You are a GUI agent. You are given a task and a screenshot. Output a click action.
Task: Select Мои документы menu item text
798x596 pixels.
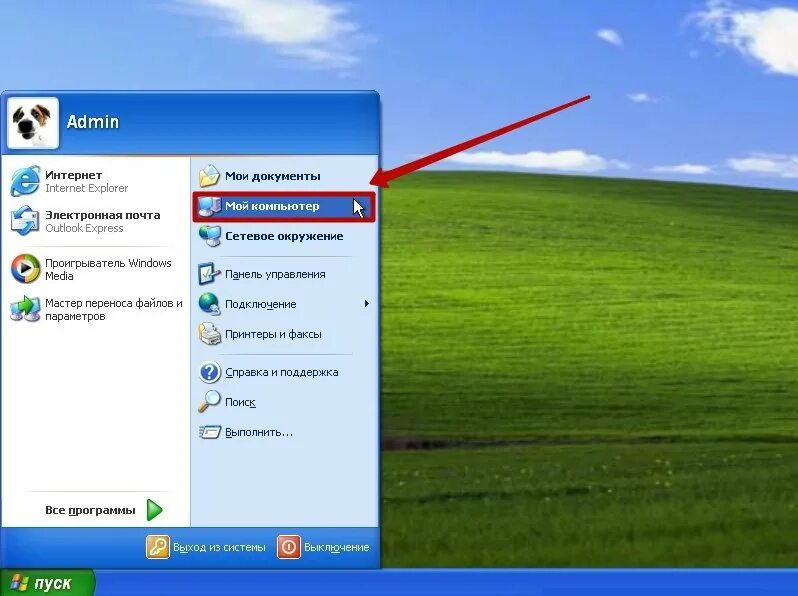(x=273, y=176)
